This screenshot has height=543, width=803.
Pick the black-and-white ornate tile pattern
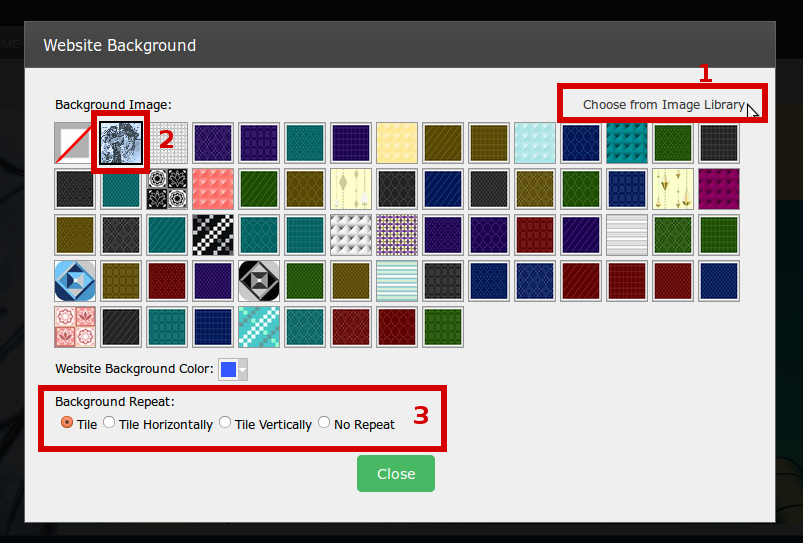167,189
